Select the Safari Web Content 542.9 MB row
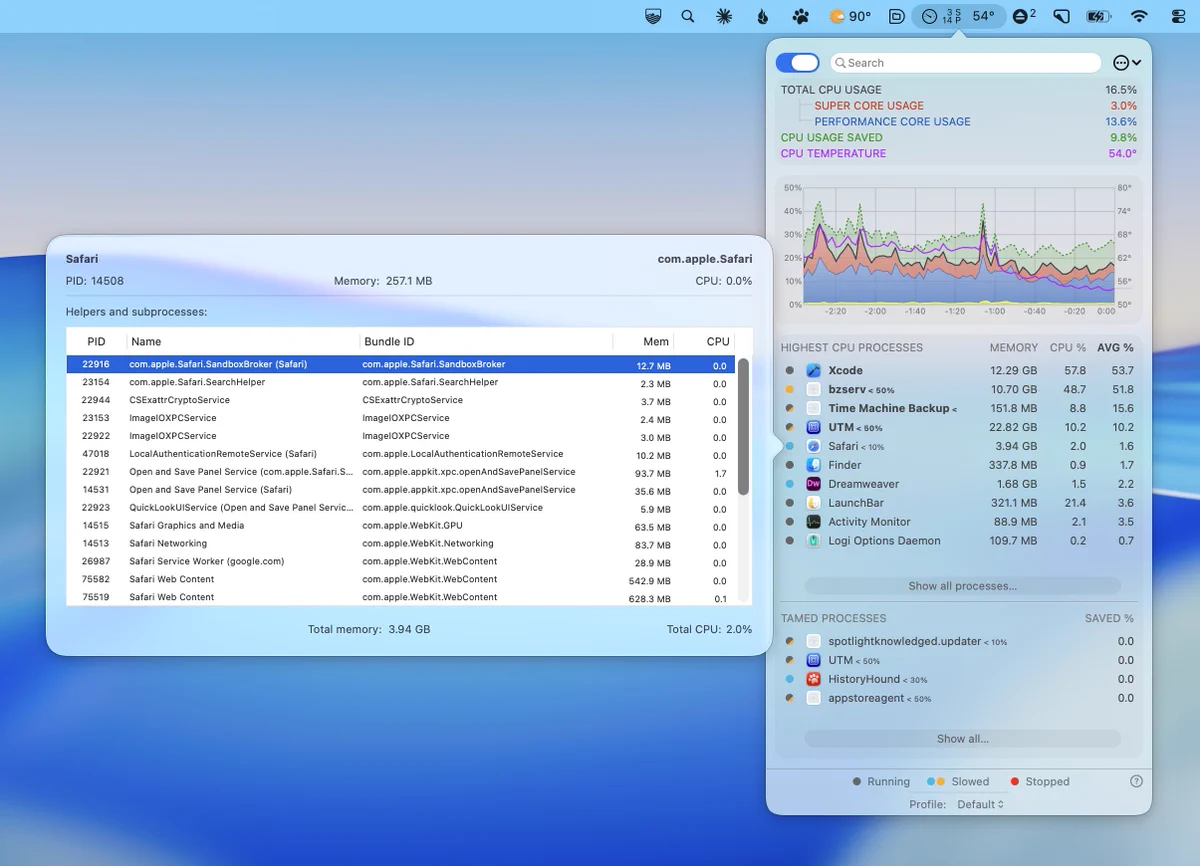 (x=400, y=580)
